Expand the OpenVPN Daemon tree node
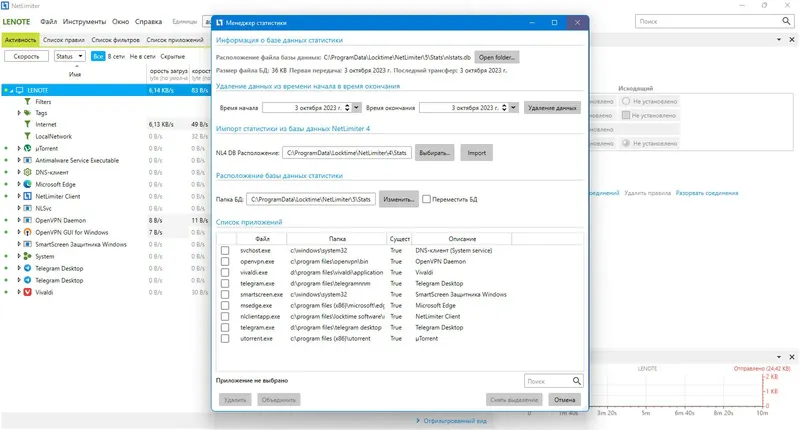 19,220
